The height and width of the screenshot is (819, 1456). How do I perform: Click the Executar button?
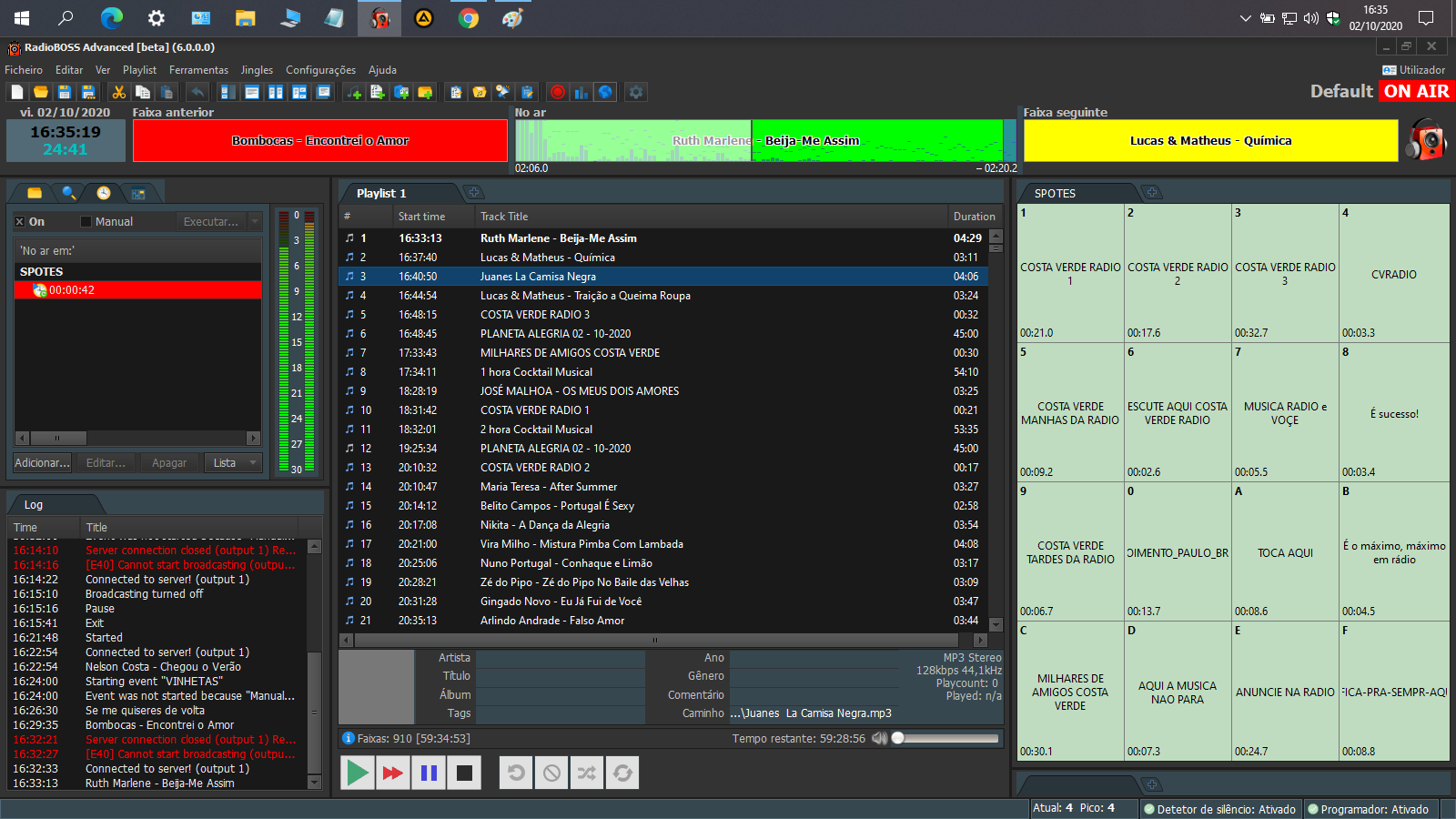tap(211, 221)
